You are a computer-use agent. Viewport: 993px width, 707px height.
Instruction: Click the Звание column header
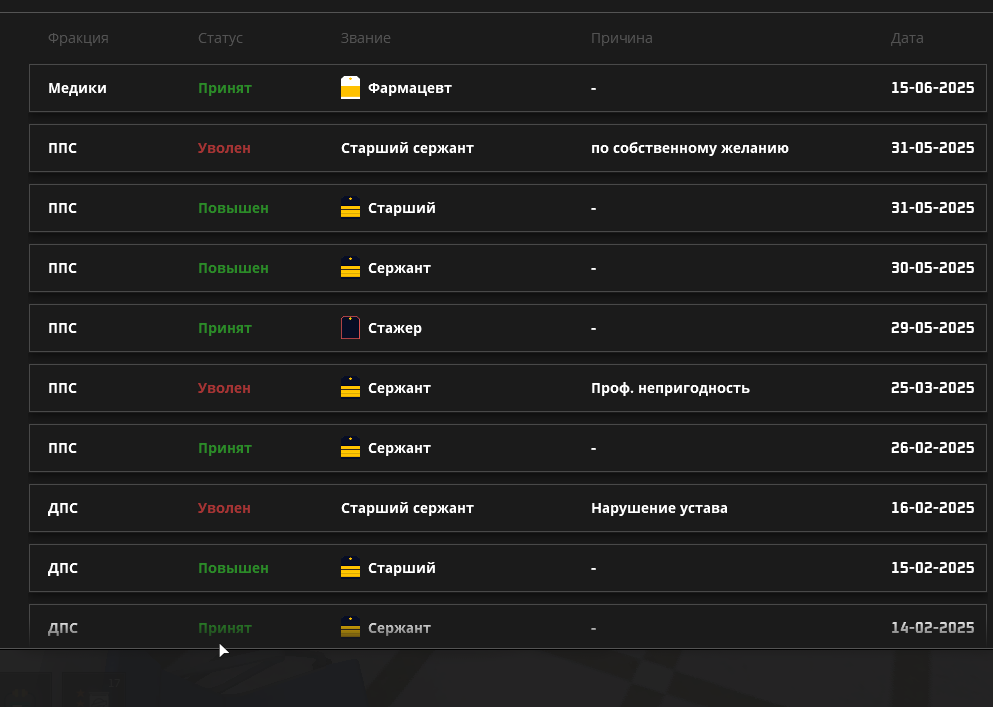pyautogui.click(x=365, y=38)
